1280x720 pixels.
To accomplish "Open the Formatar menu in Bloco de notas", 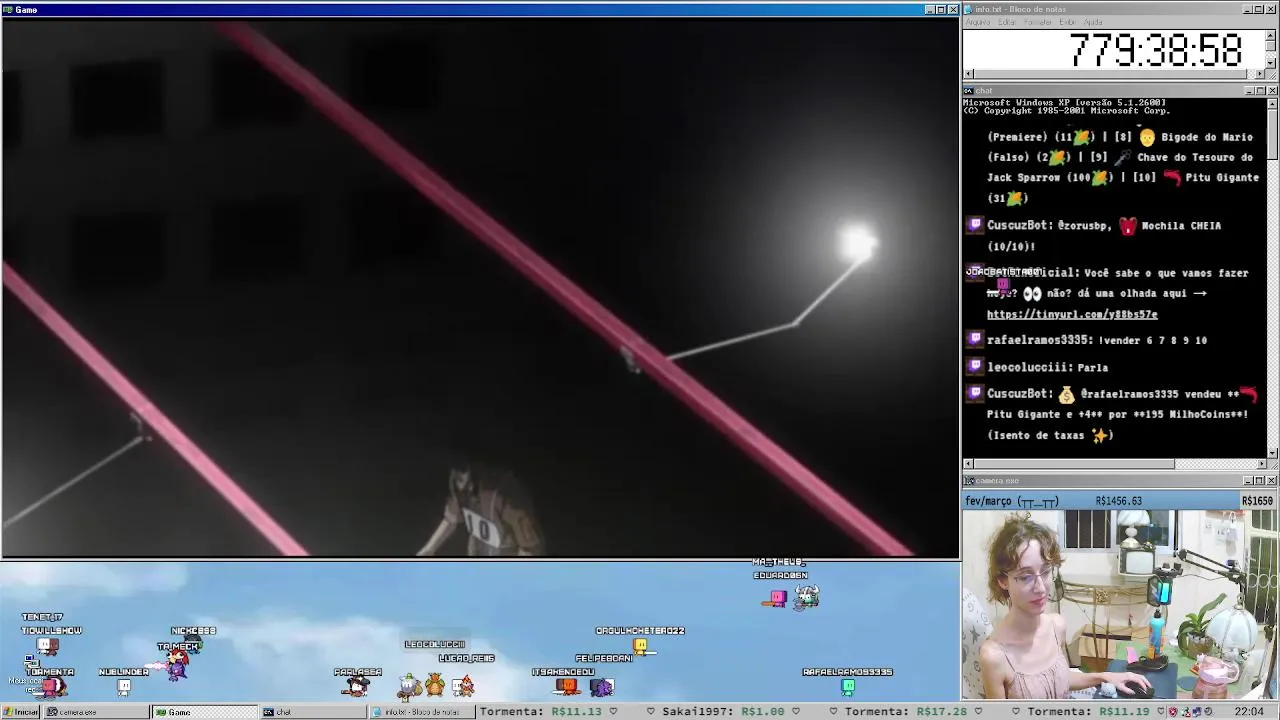I will 1038,22.
